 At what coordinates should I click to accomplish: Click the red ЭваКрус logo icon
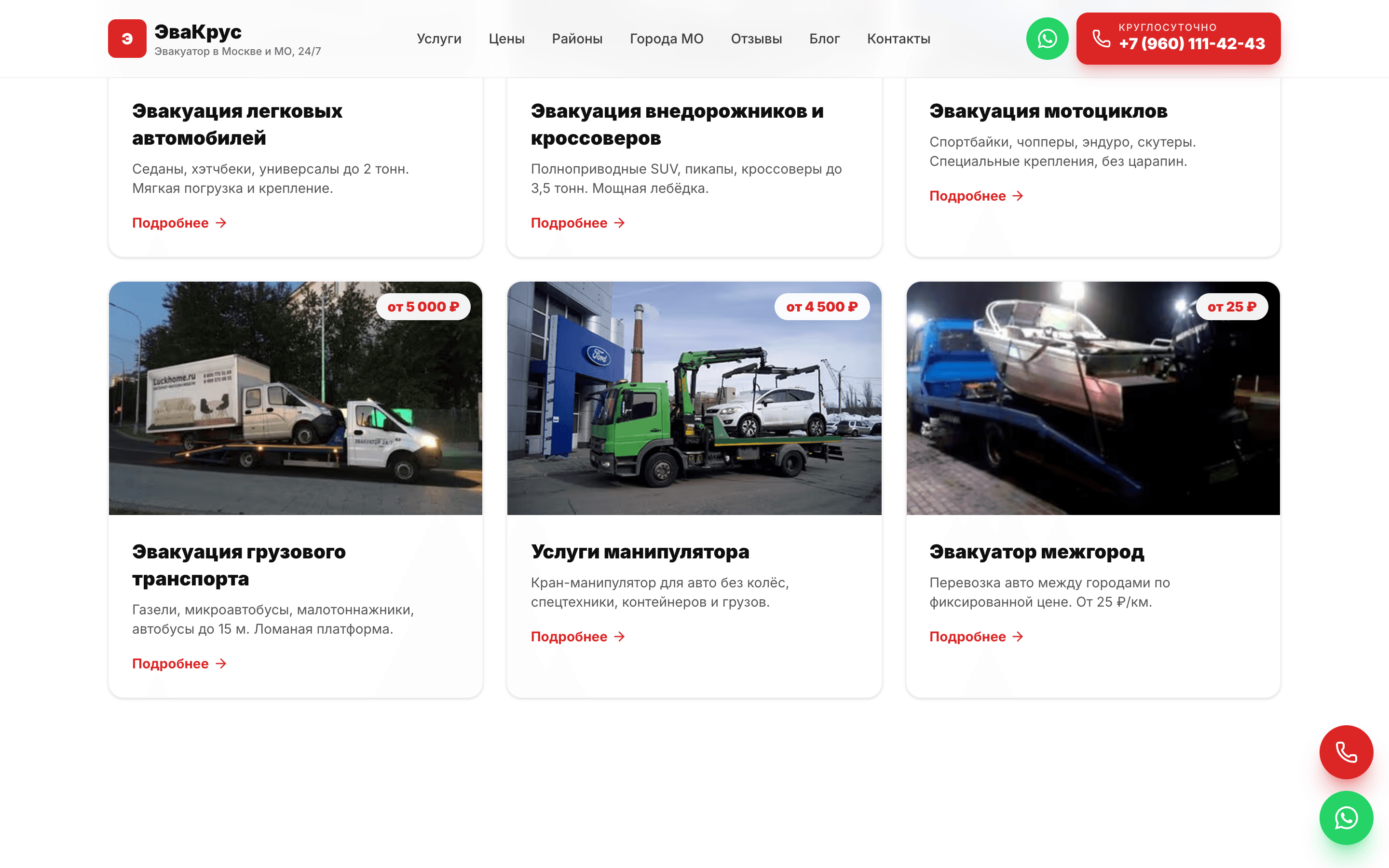pos(127,39)
